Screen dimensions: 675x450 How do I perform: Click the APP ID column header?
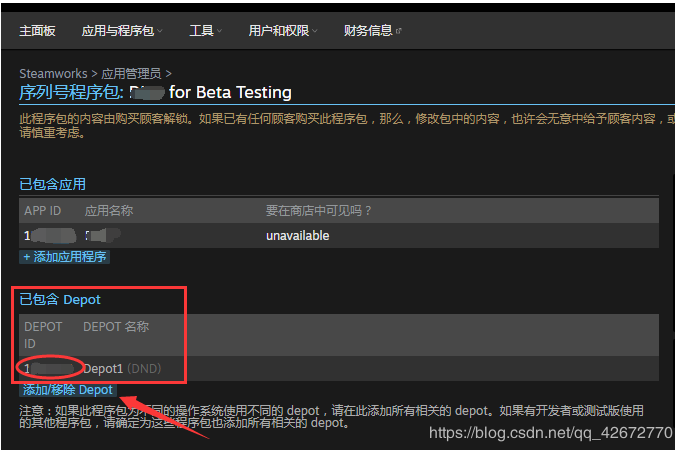(x=43, y=211)
